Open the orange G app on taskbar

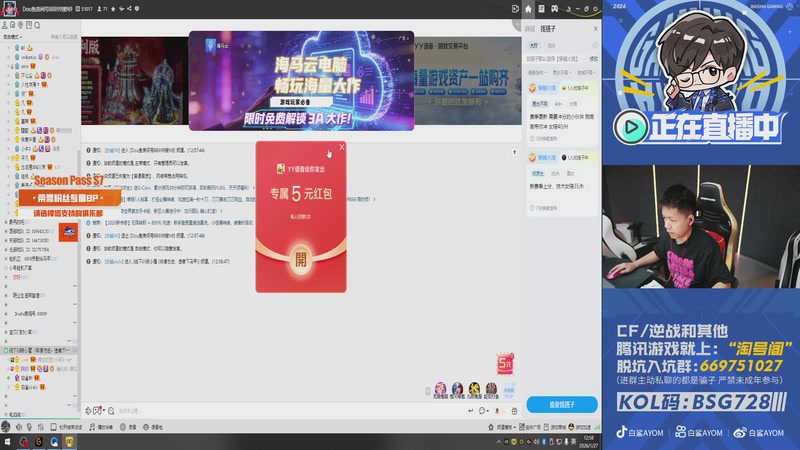pos(39,442)
